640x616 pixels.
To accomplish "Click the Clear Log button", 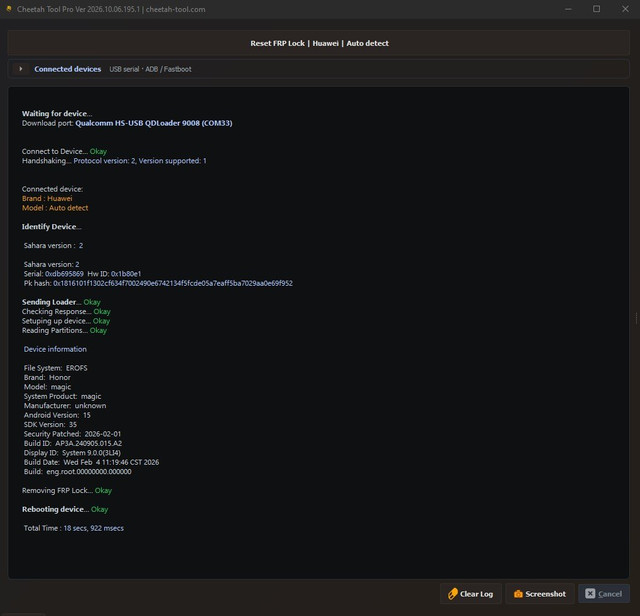I will tap(471, 594).
